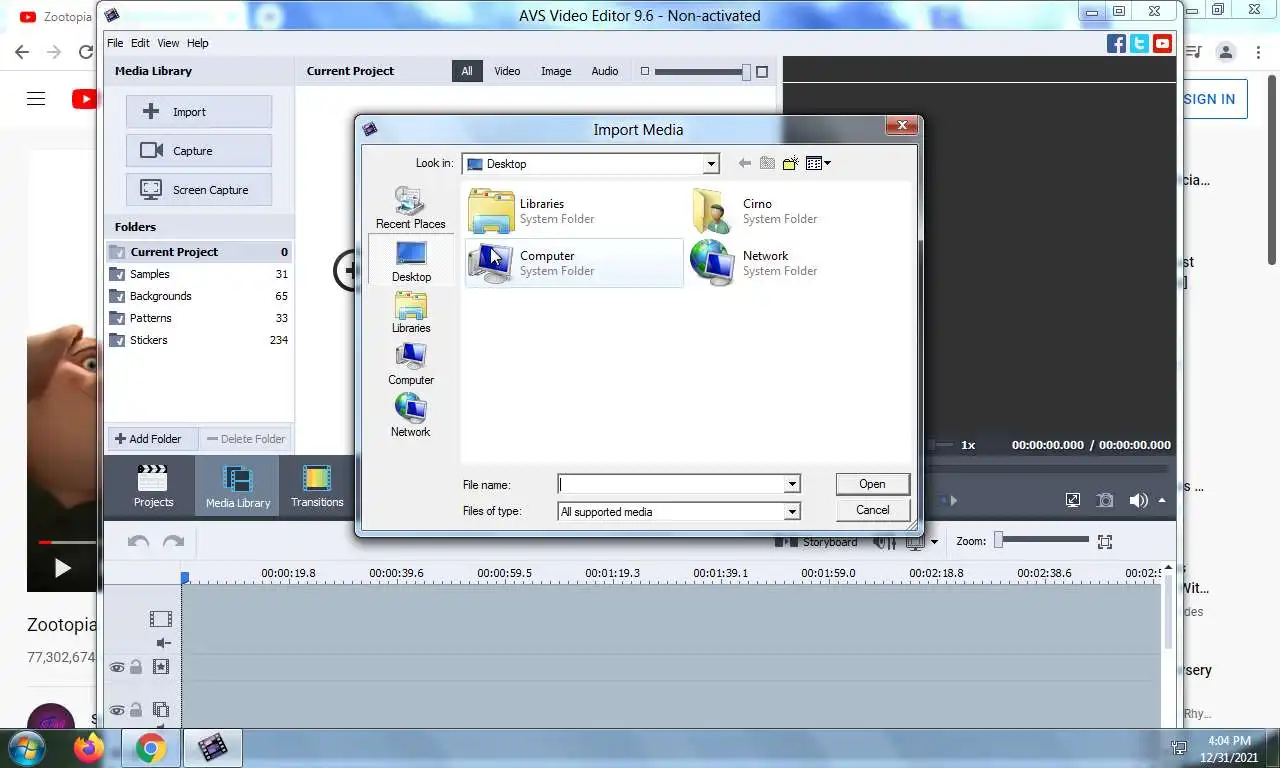Open the File menu

tap(115, 43)
